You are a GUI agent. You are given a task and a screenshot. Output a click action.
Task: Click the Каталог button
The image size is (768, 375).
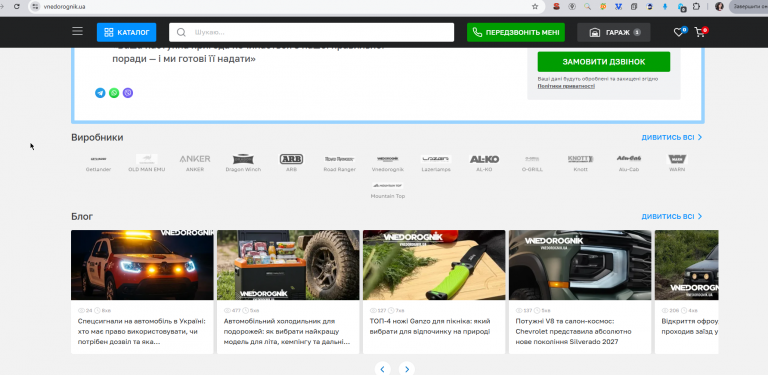[126, 32]
